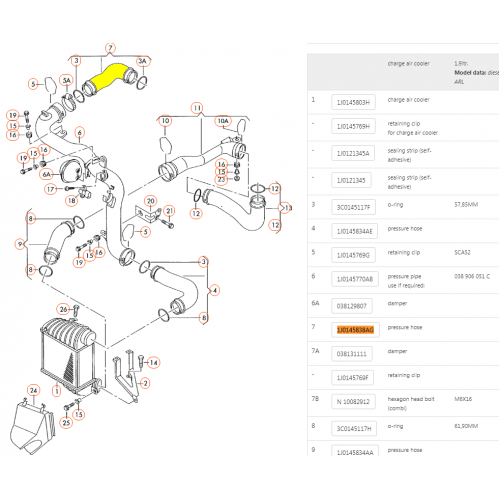
Task: Click callout 17 in the diagram
Action: (x=50, y=189)
